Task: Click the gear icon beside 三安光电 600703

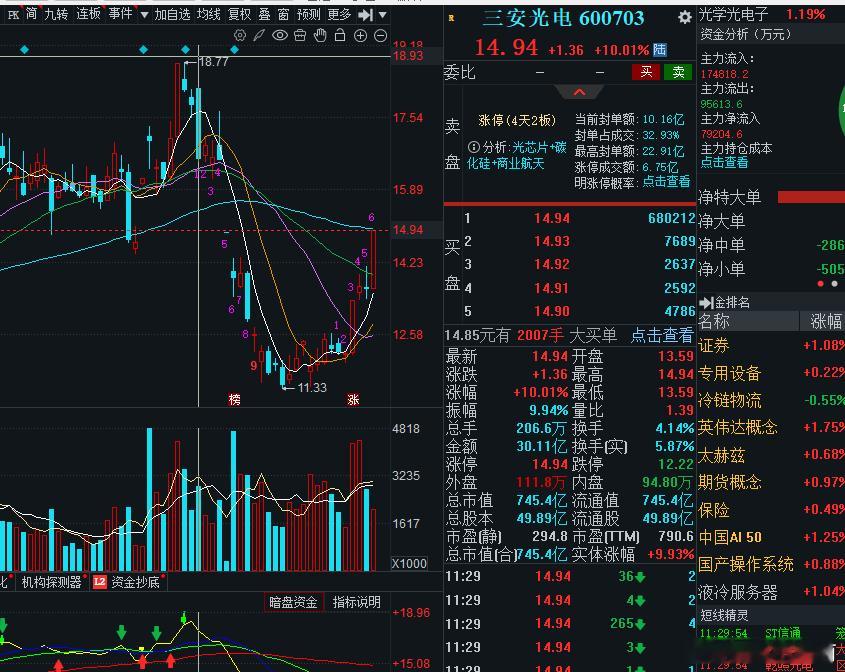Action: pyautogui.click(x=684, y=18)
